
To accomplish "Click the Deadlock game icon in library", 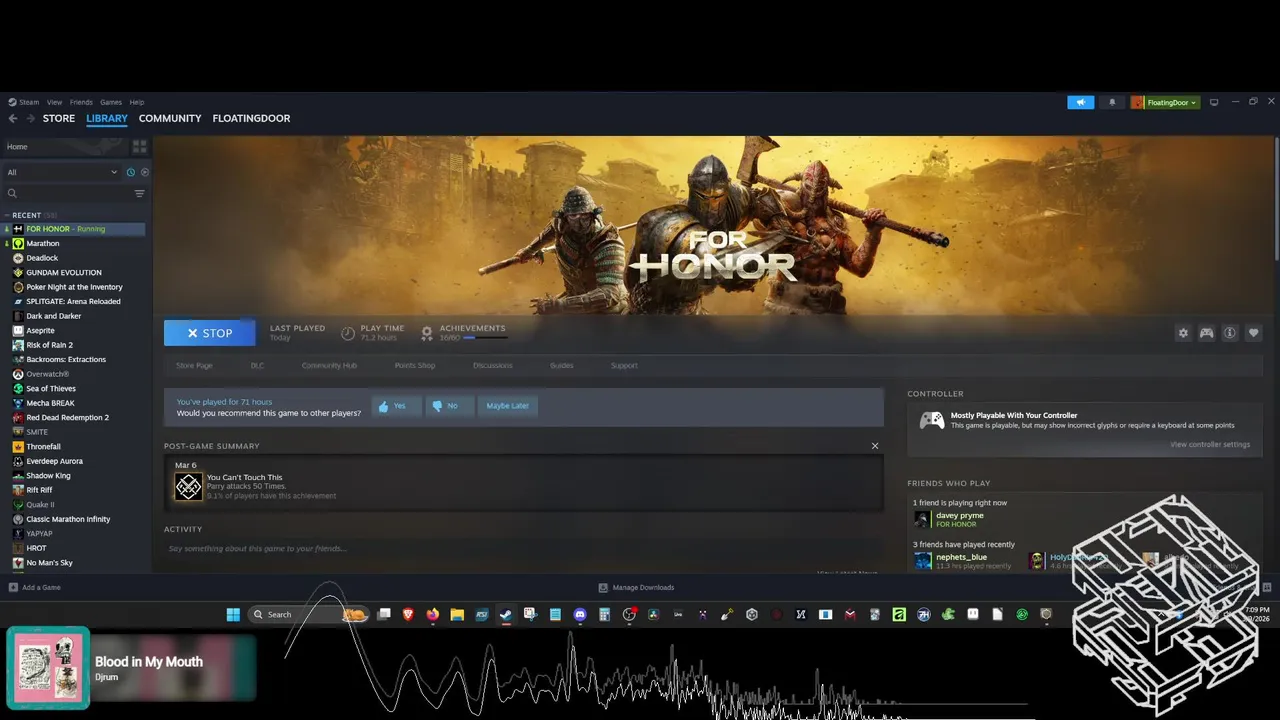I will (x=18, y=258).
